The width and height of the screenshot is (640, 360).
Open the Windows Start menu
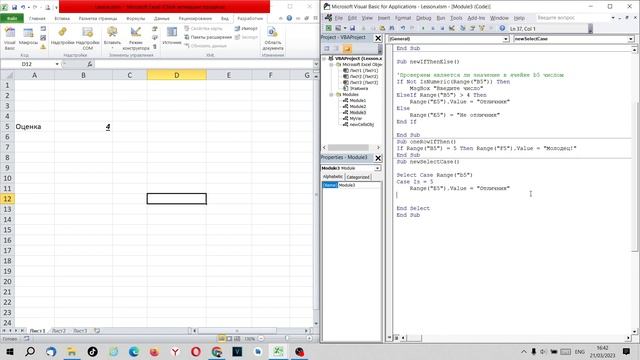coord(9,351)
